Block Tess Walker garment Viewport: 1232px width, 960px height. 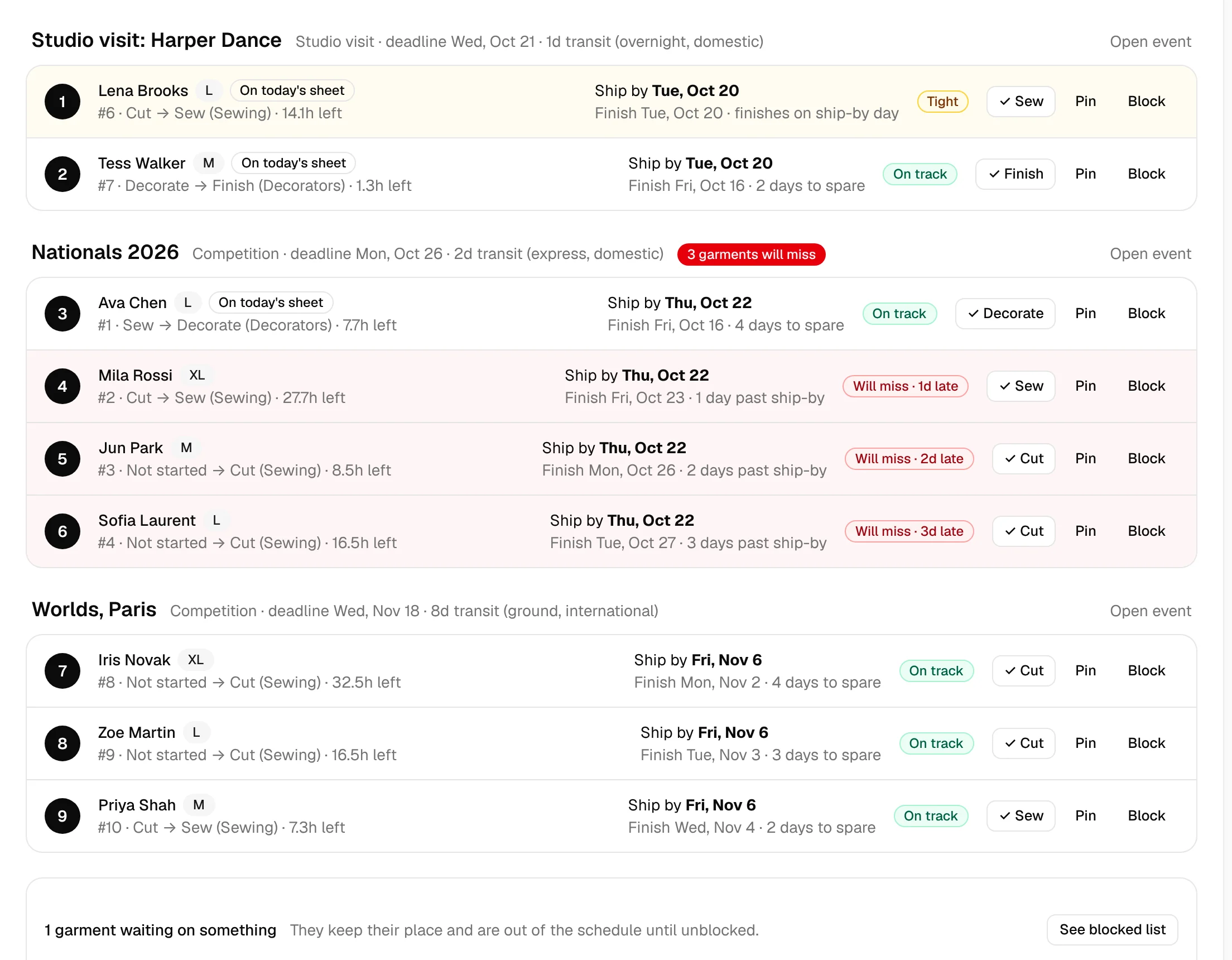1146,174
